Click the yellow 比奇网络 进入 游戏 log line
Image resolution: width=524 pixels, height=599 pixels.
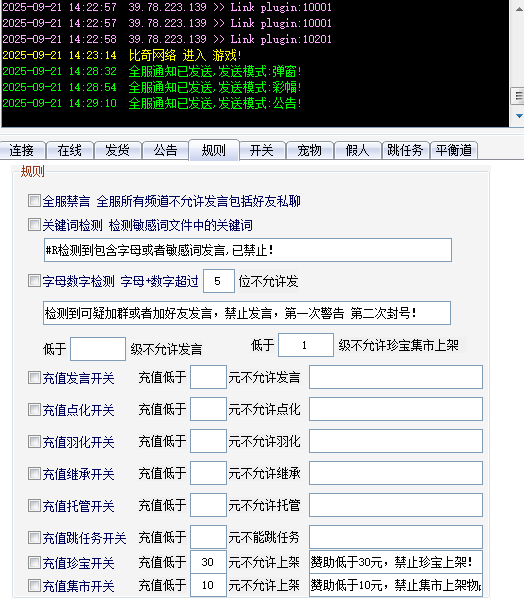(x=122, y=55)
